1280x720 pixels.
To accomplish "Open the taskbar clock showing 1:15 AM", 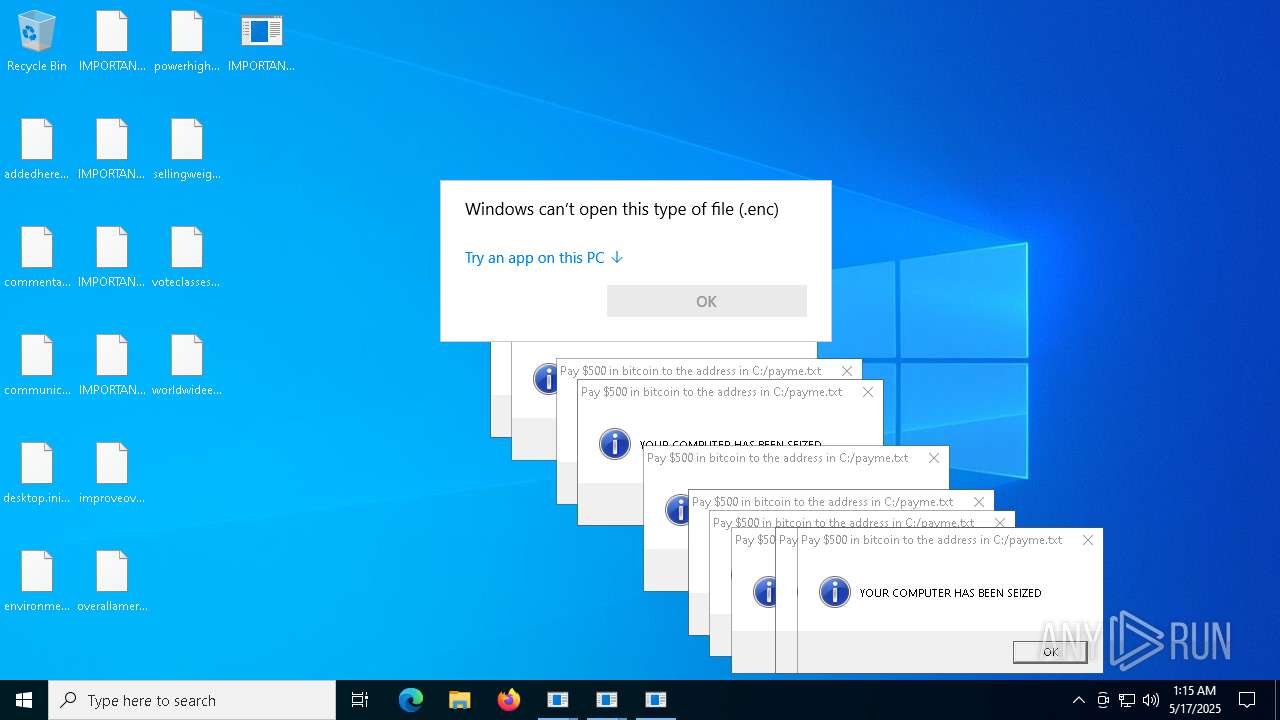I will pos(1195,700).
